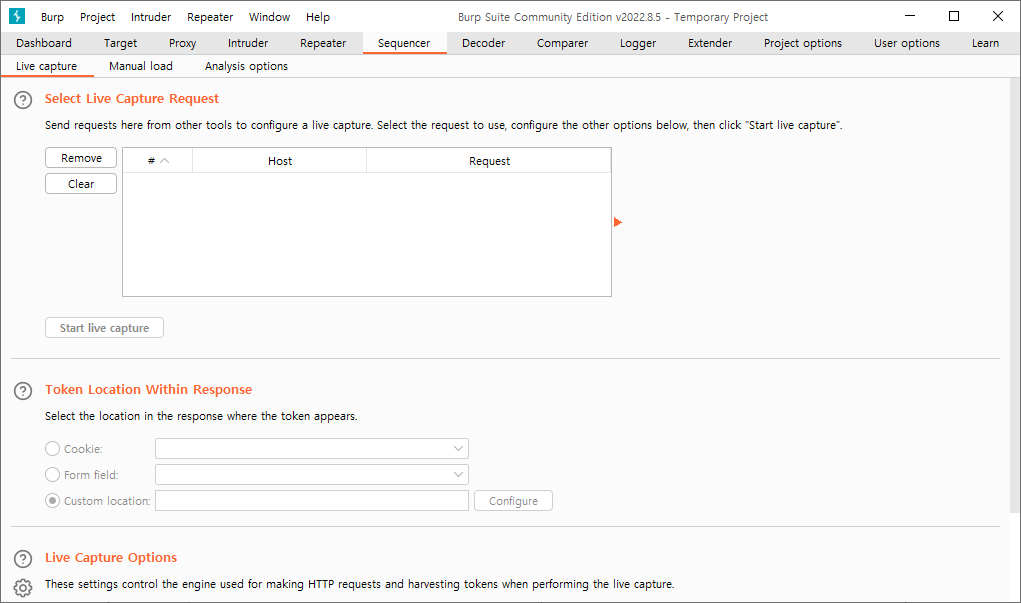Select the Live capture sub-tab
This screenshot has width=1021, height=603.
pyautogui.click(x=47, y=66)
